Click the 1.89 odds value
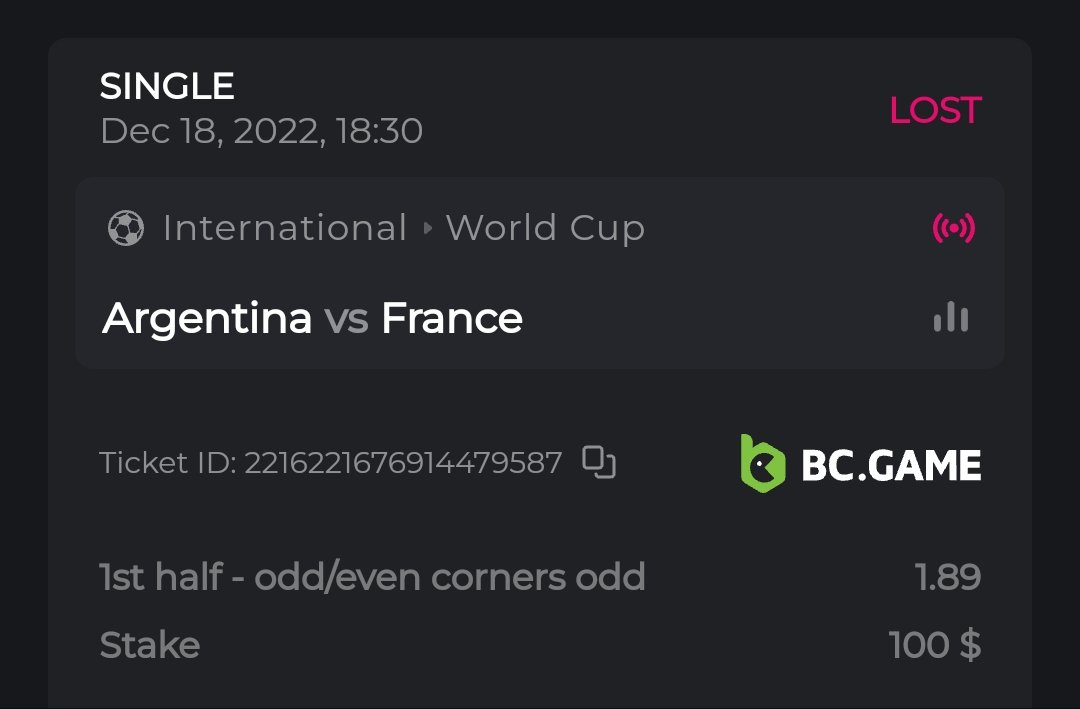 947,577
